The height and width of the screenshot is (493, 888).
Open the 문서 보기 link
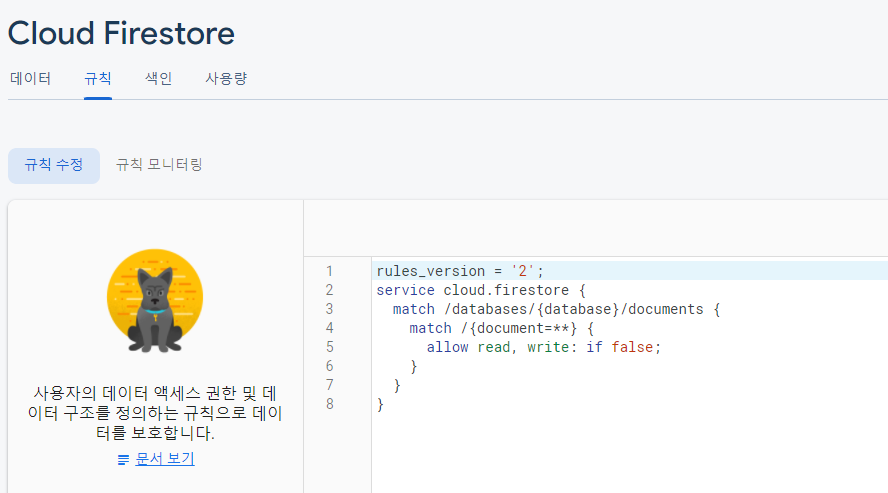point(165,459)
